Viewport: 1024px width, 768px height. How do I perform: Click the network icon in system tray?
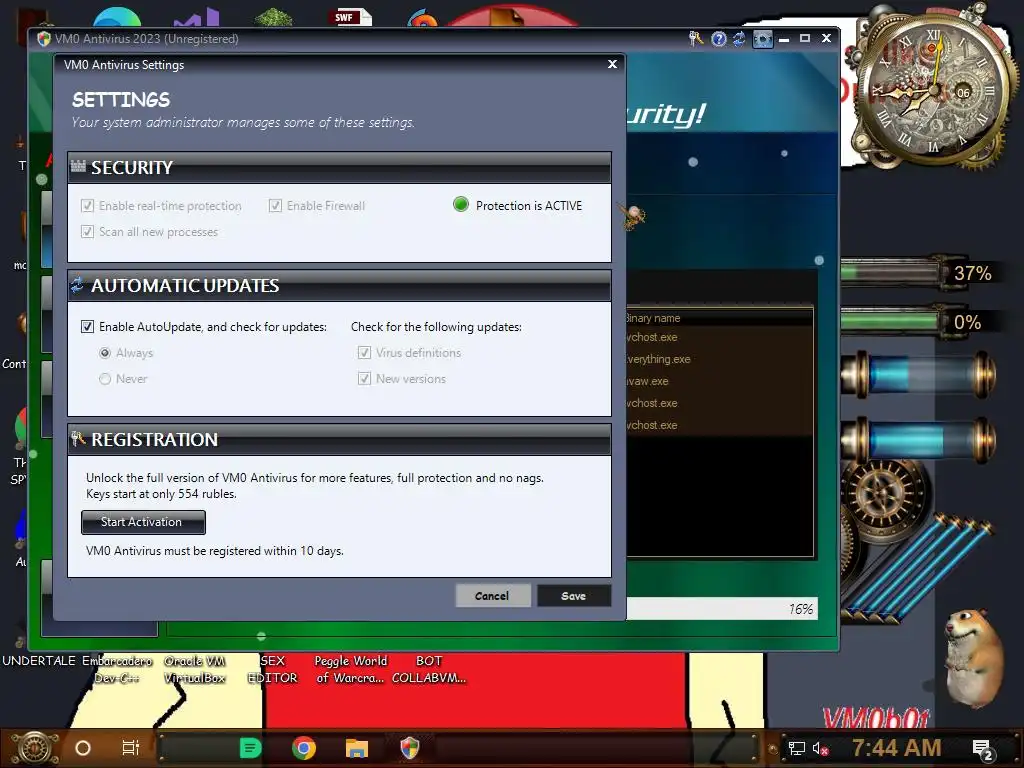point(796,748)
